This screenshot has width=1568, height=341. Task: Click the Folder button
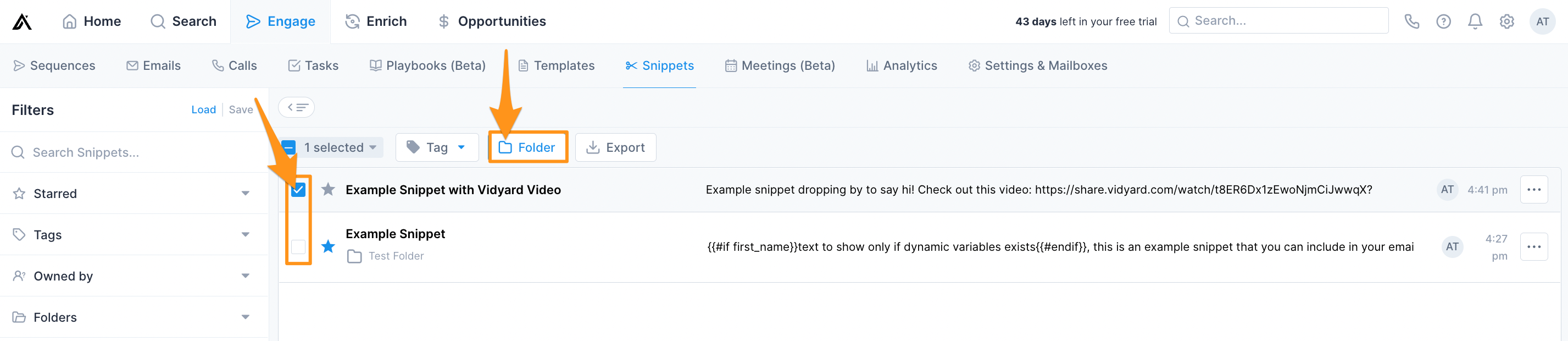(527, 147)
